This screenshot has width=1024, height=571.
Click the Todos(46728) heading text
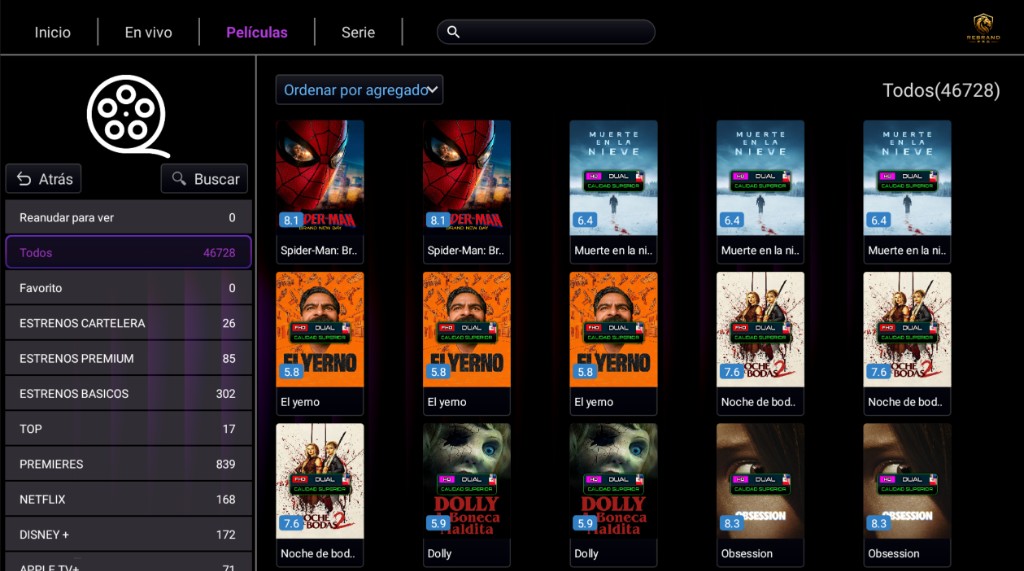[941, 90]
